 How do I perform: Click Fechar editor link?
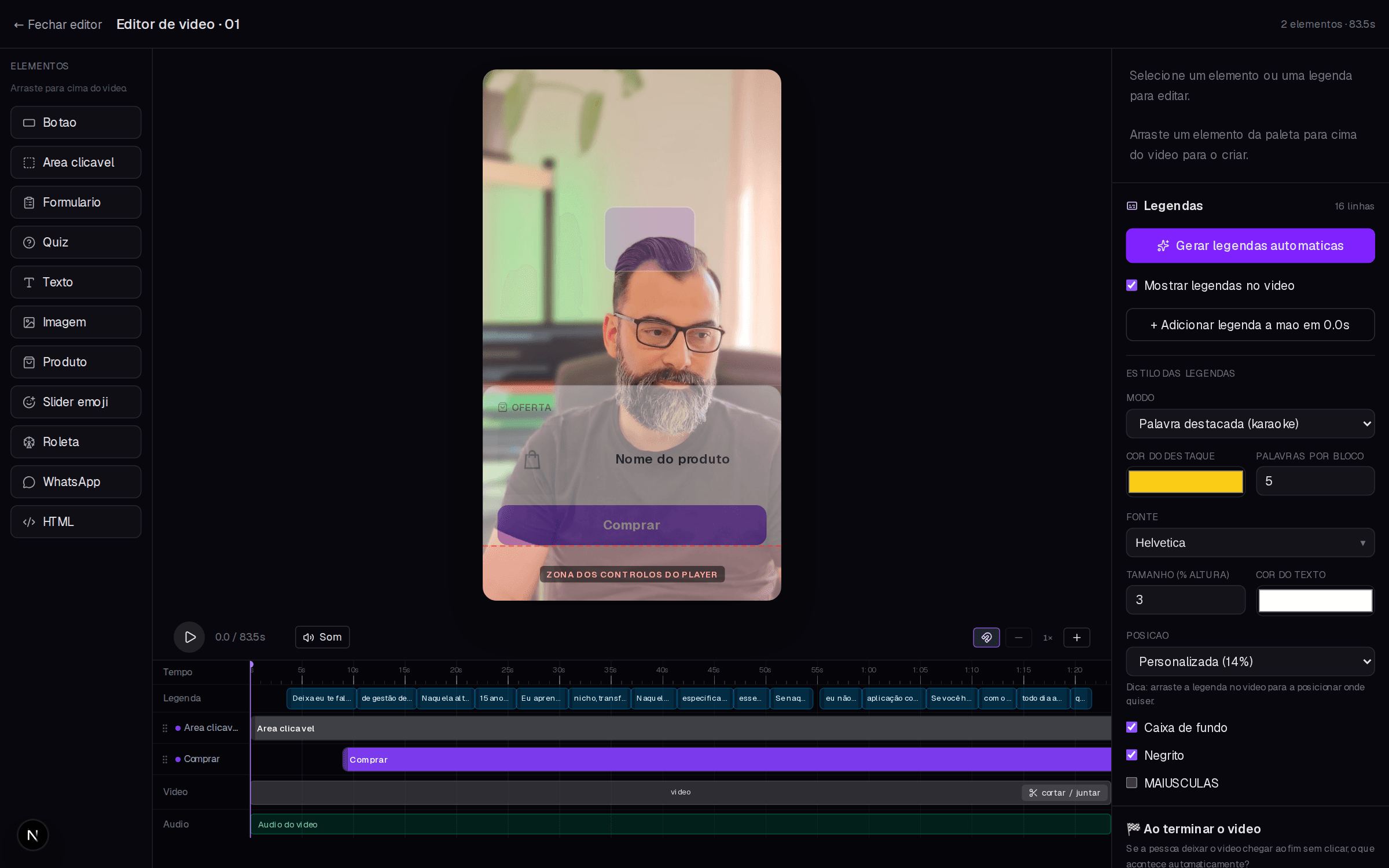tap(58, 24)
